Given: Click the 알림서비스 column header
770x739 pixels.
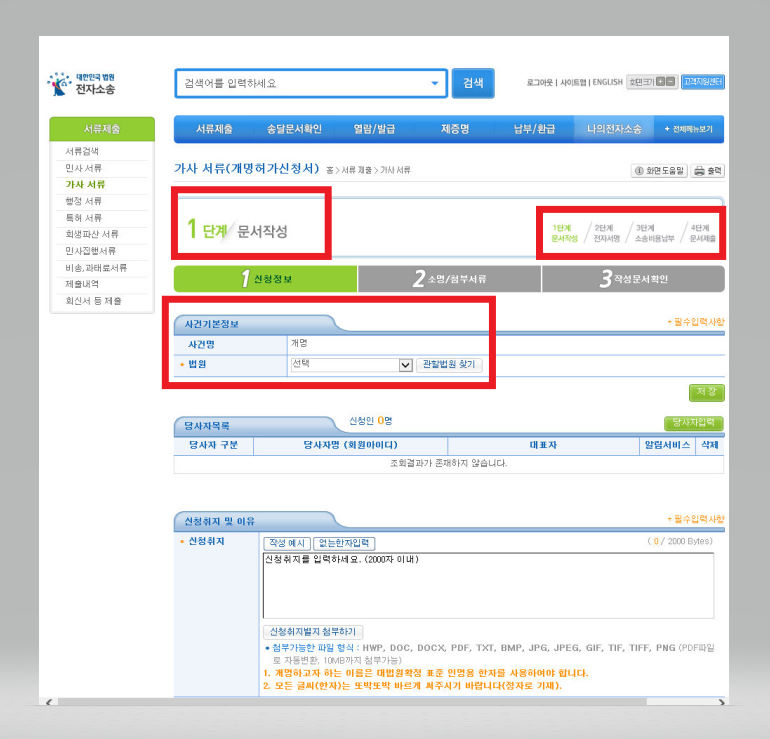Looking at the screenshot, I should pyautogui.click(x=667, y=445).
